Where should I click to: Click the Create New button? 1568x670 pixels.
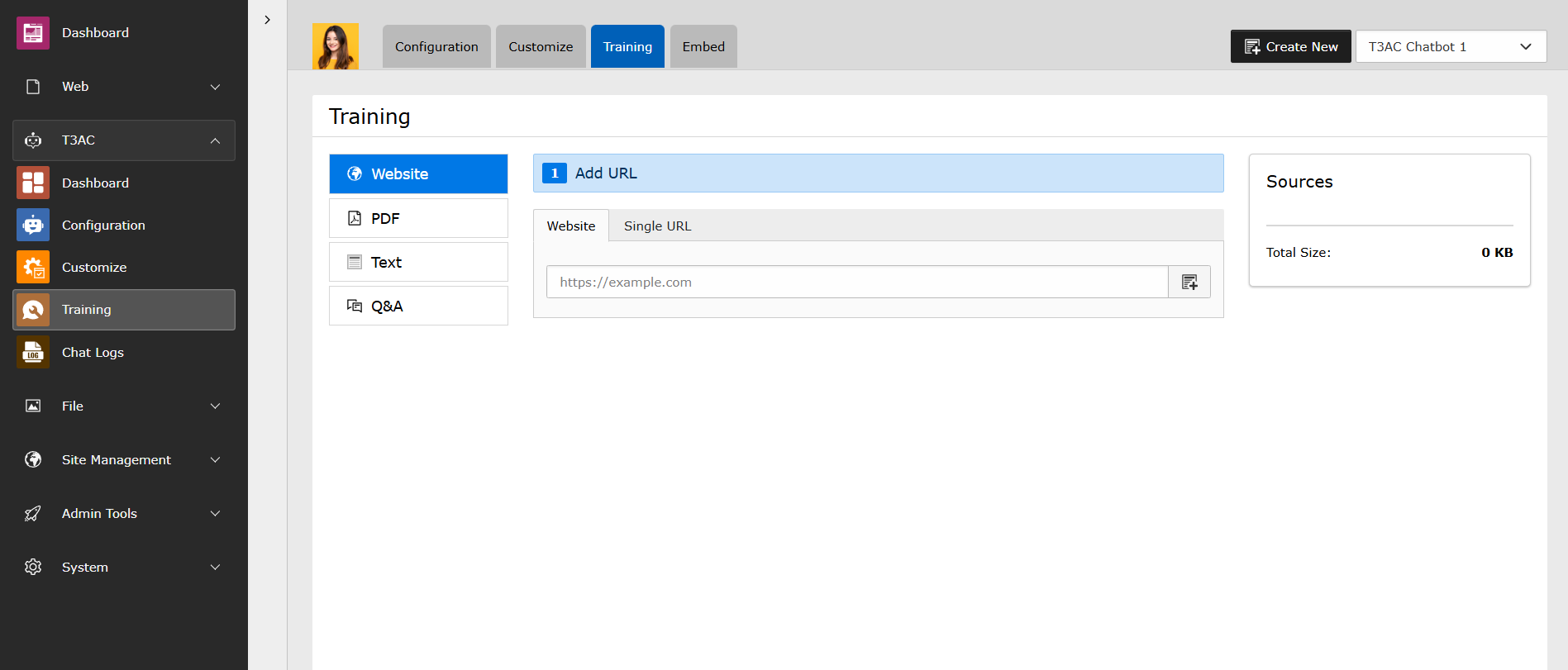(1290, 46)
